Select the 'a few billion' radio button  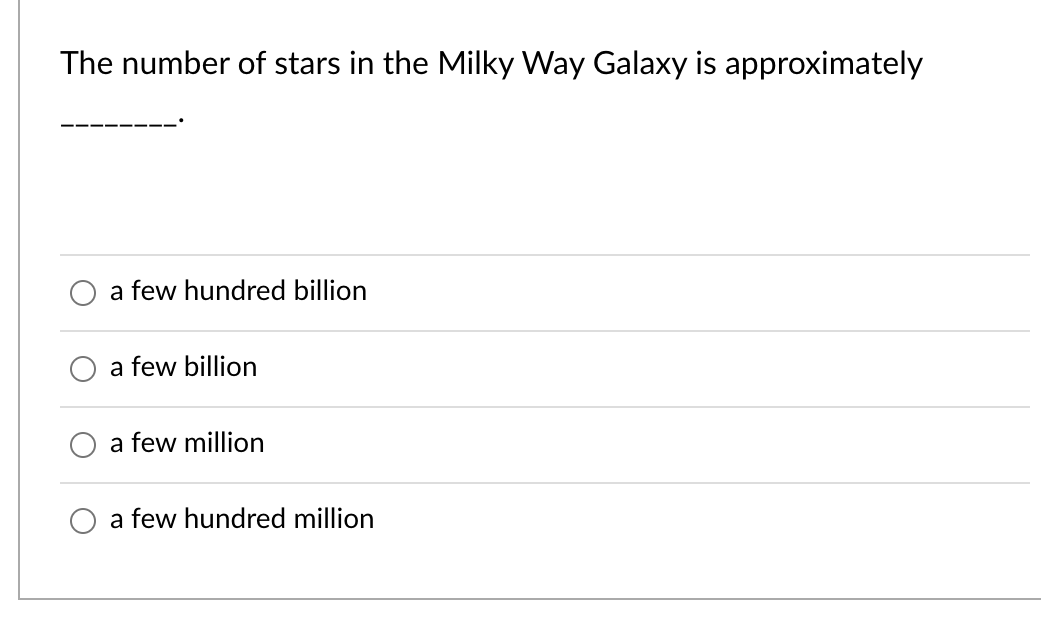(83, 369)
